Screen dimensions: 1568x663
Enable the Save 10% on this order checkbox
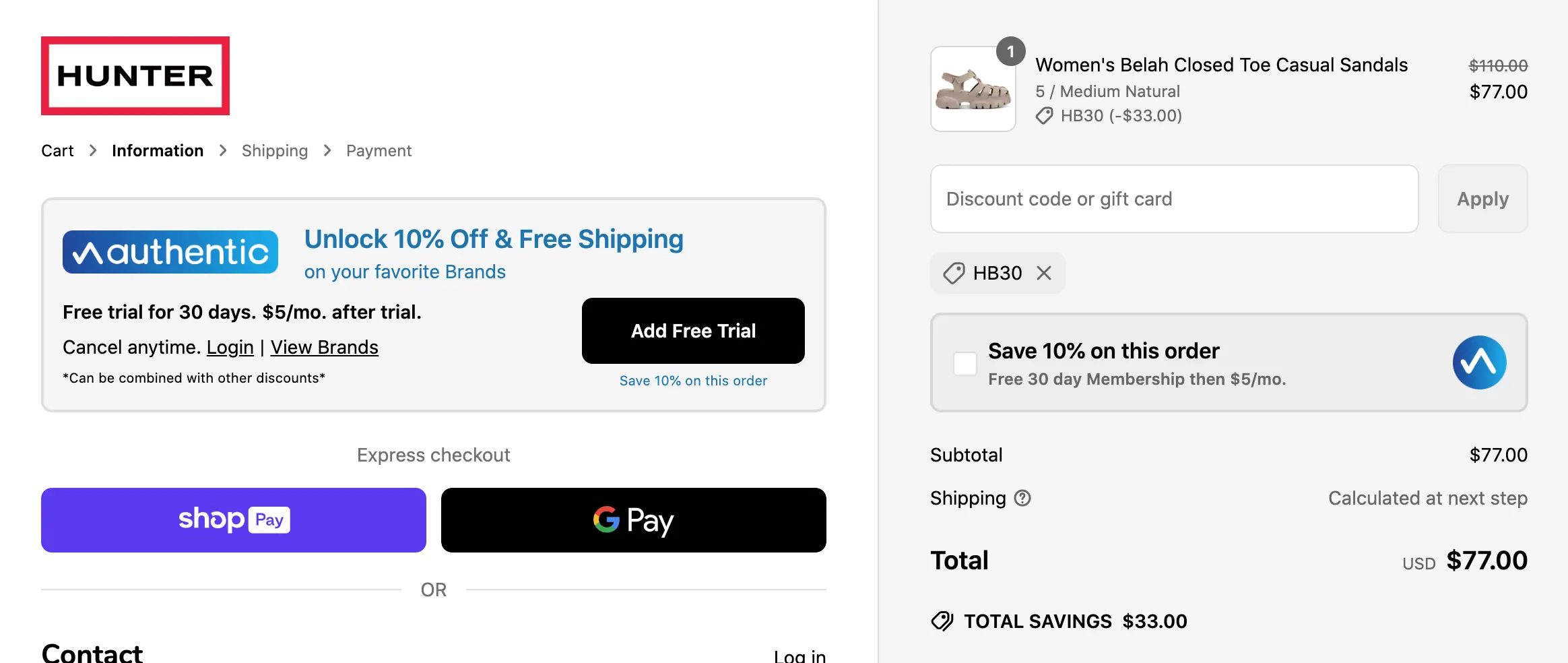point(965,364)
